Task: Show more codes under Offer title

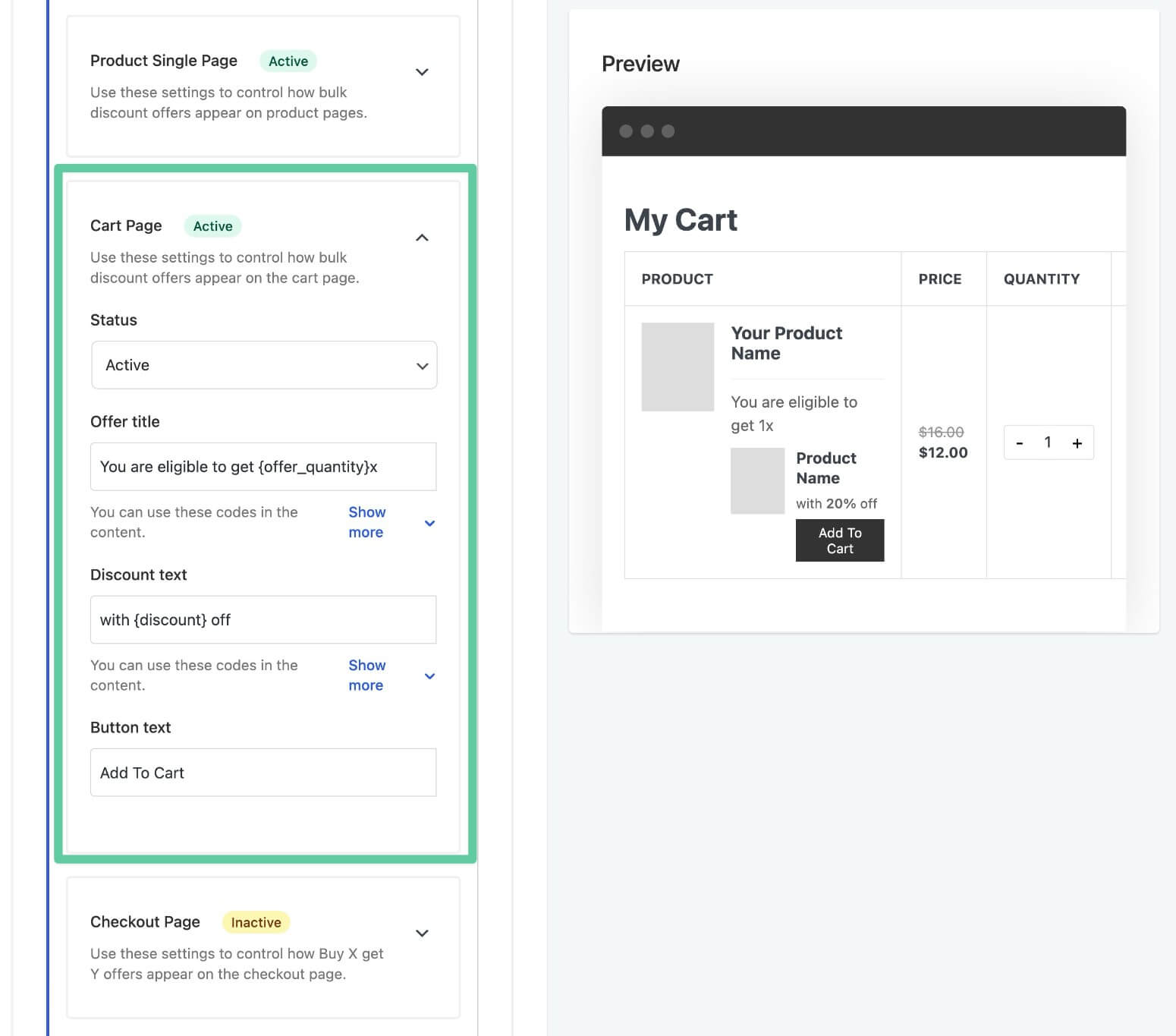Action: coord(366,522)
